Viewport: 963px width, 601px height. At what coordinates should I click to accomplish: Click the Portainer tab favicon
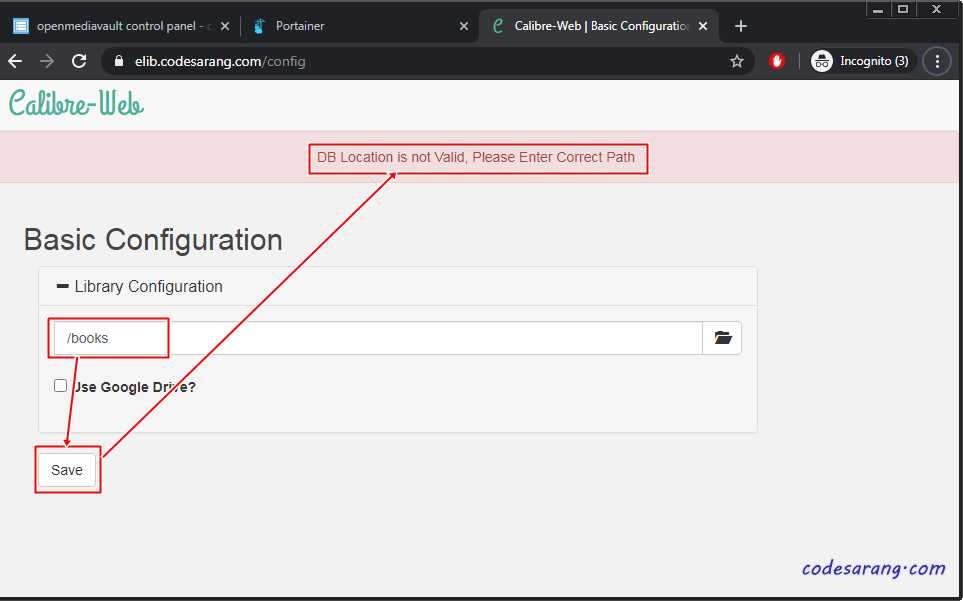(259, 26)
